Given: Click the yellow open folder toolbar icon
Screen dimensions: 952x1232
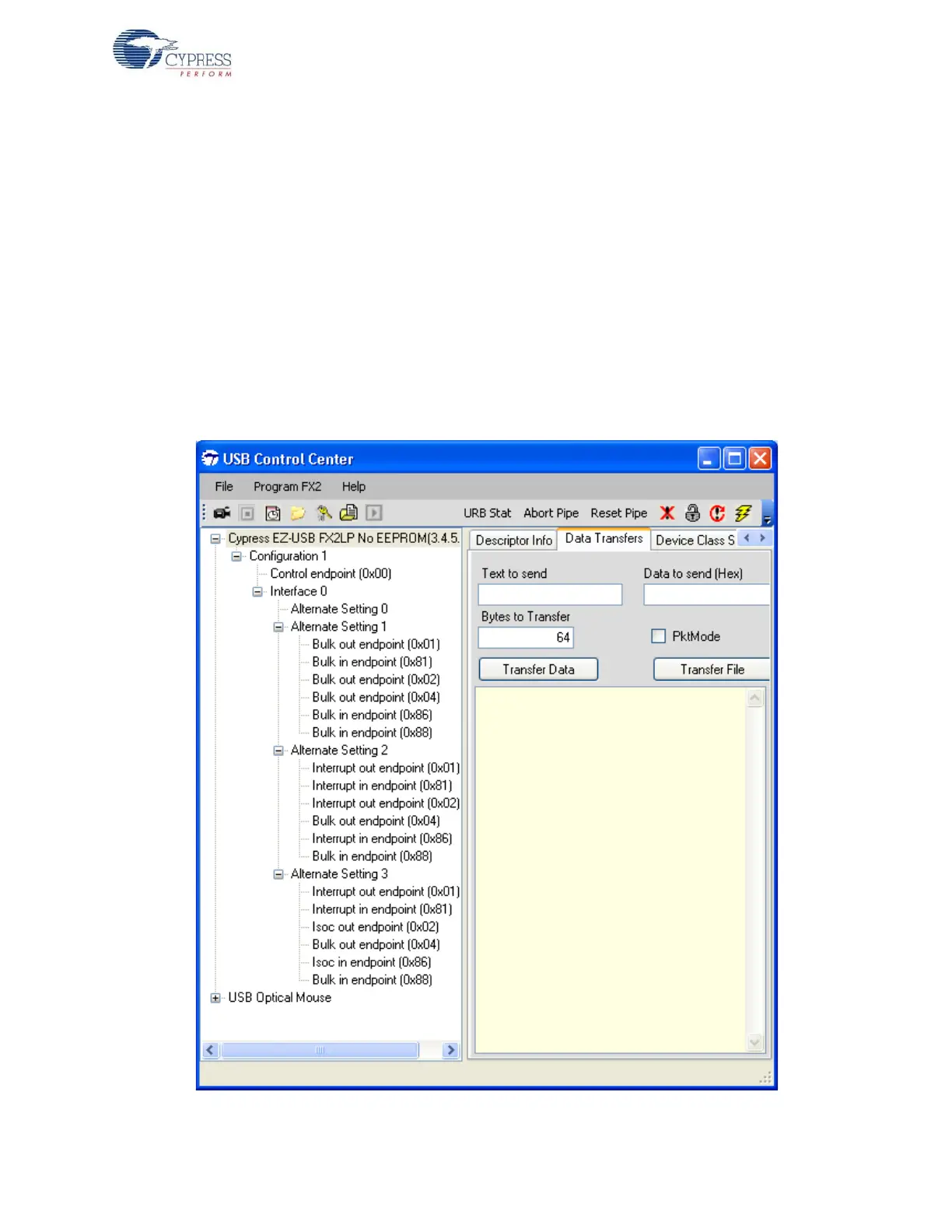Looking at the screenshot, I should pos(298,513).
